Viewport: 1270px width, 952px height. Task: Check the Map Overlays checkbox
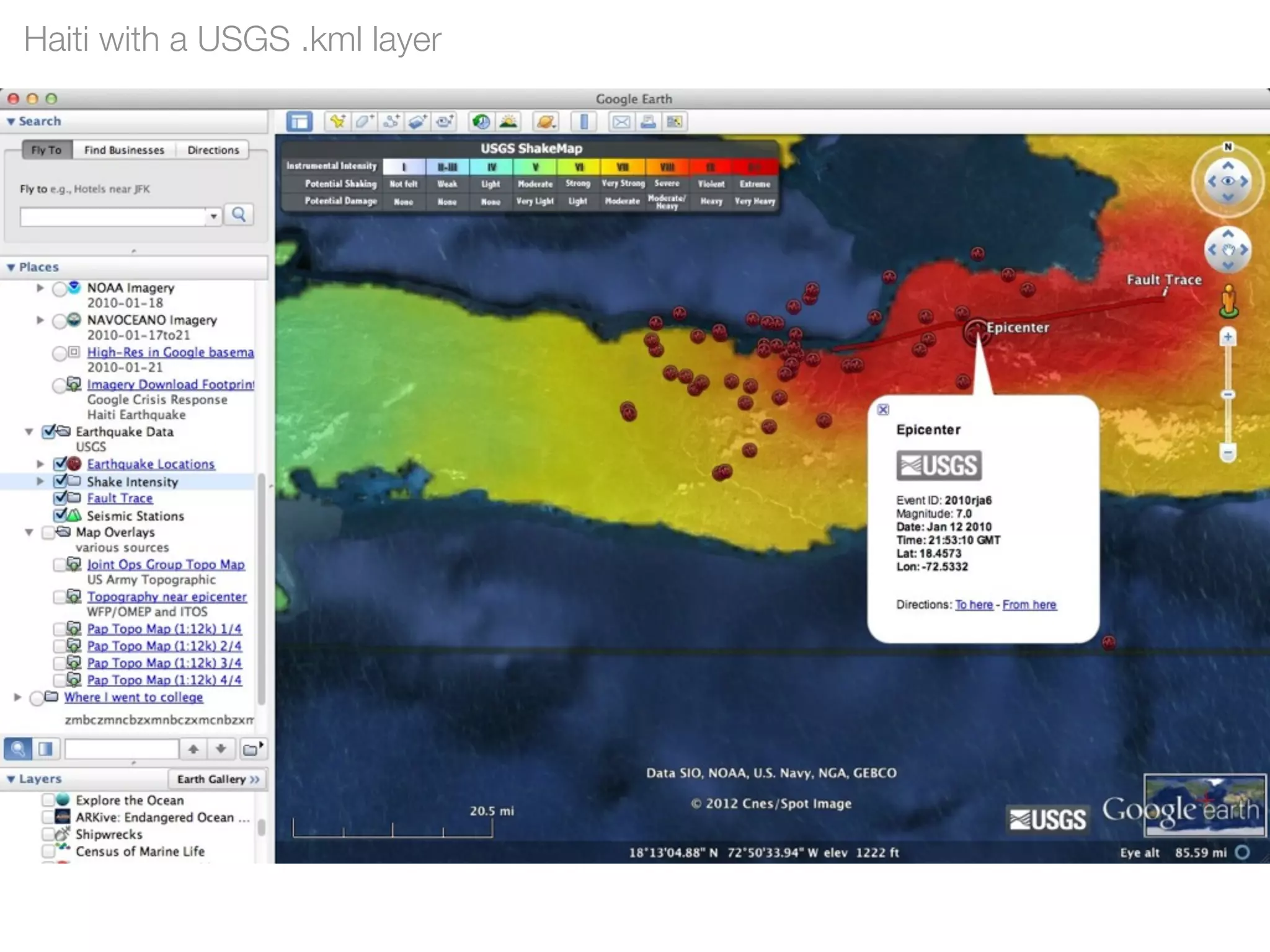[x=48, y=532]
